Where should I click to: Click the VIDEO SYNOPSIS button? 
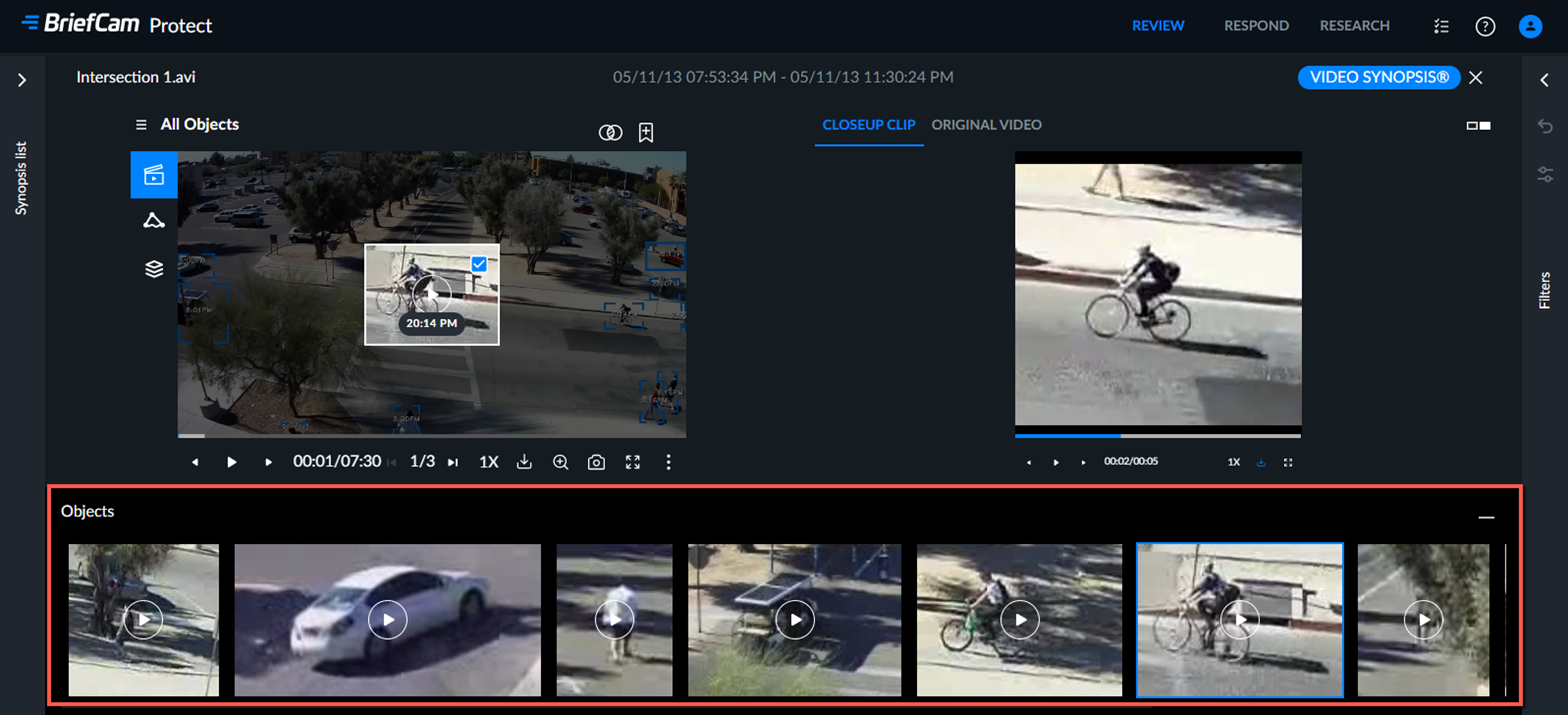coord(1379,77)
